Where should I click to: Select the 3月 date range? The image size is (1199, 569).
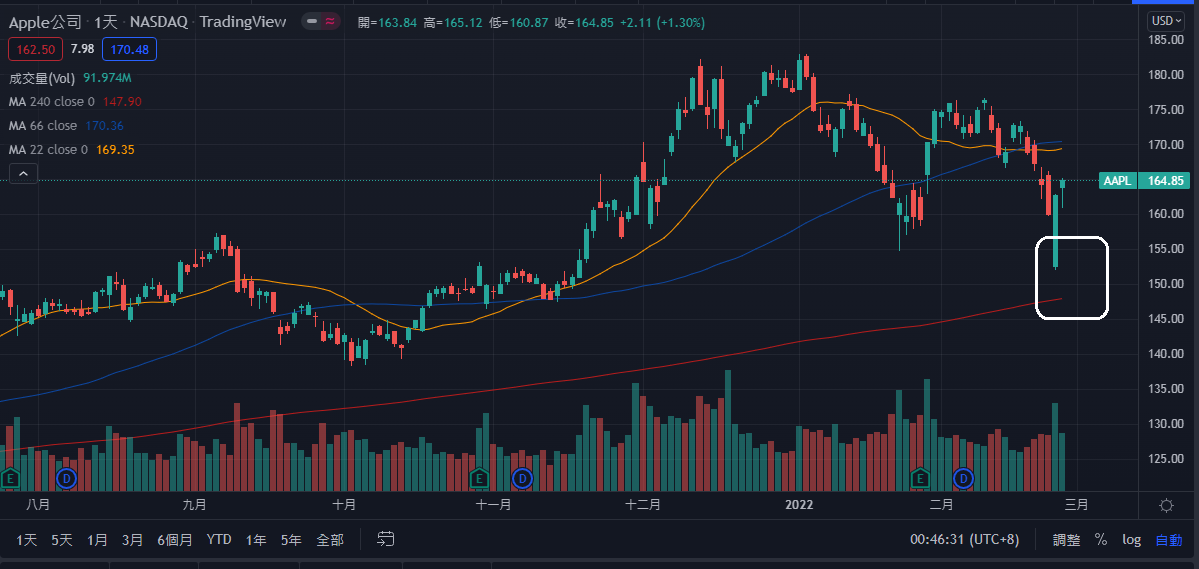point(132,540)
